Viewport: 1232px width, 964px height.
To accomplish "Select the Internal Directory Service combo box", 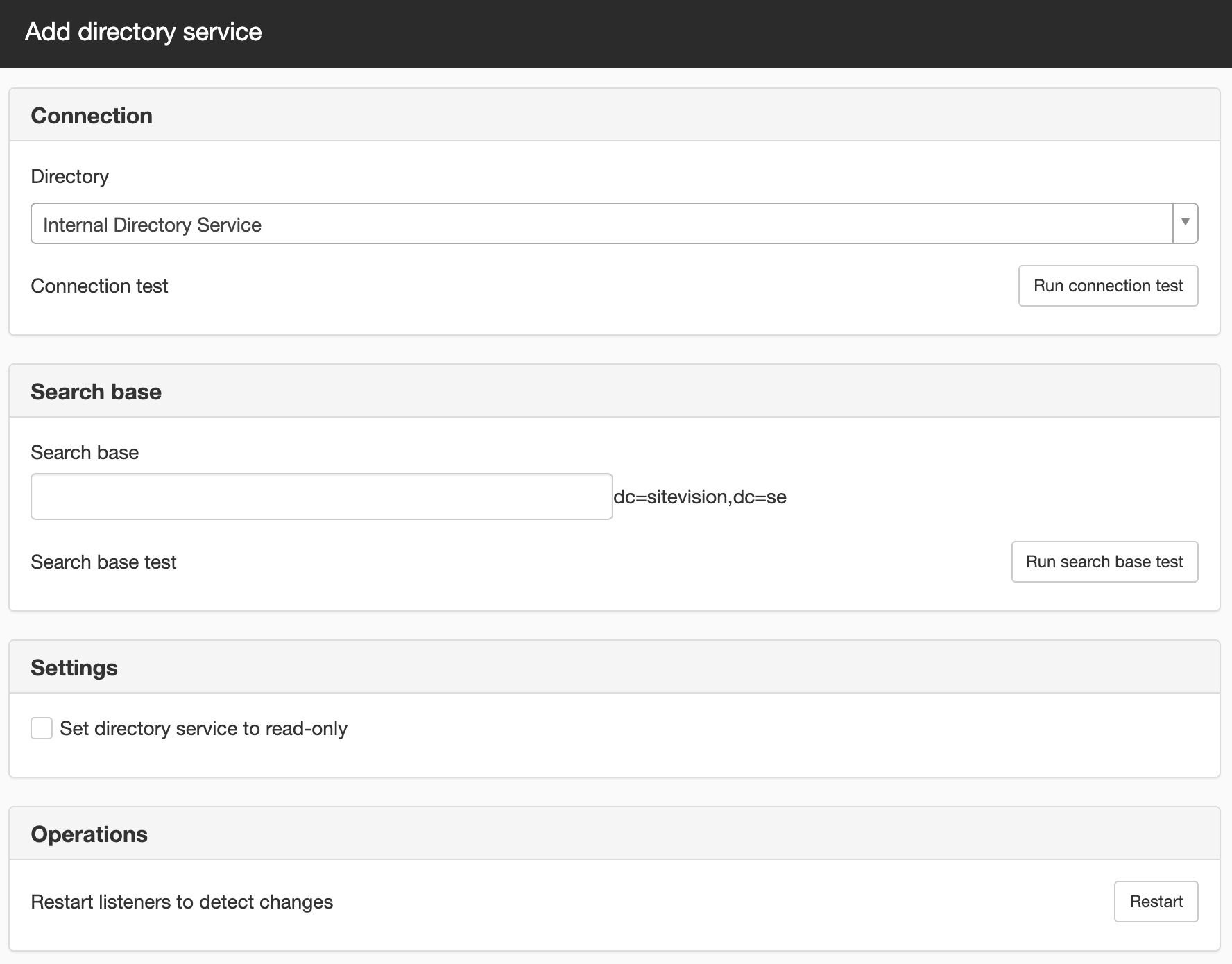I will pos(614,223).
